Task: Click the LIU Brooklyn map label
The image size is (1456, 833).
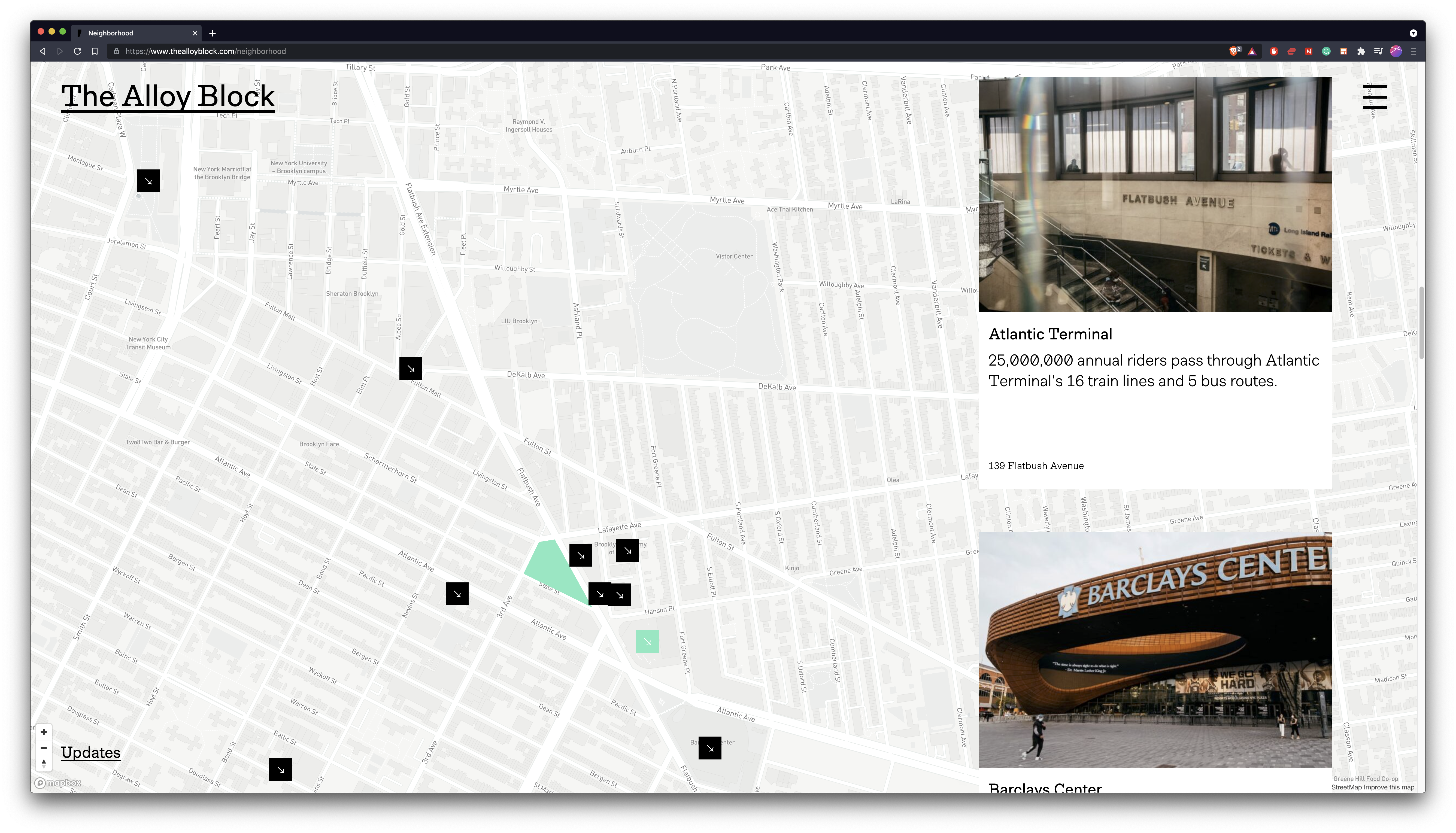Action: [519, 321]
